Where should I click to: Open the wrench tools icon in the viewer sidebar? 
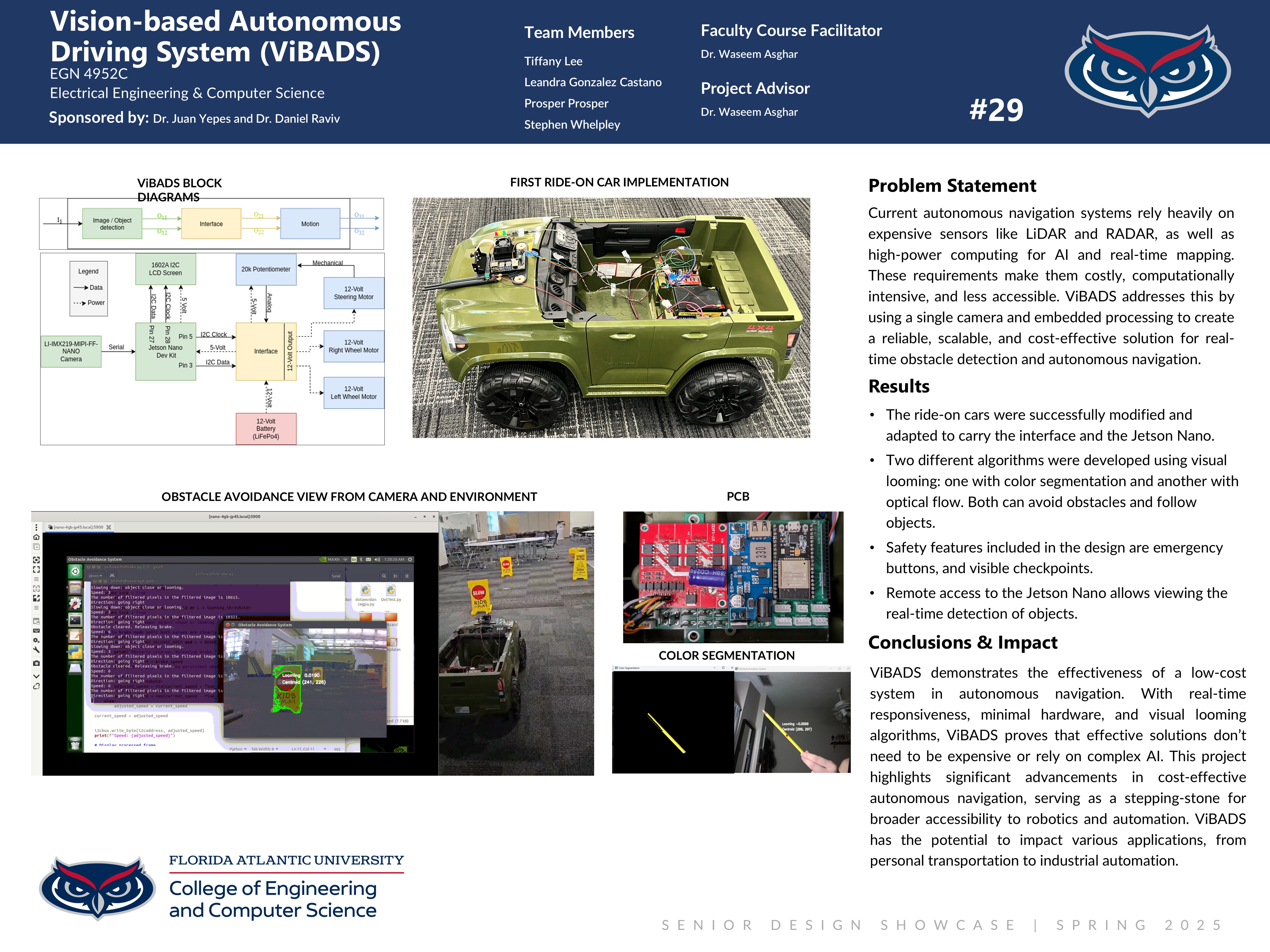(36, 650)
